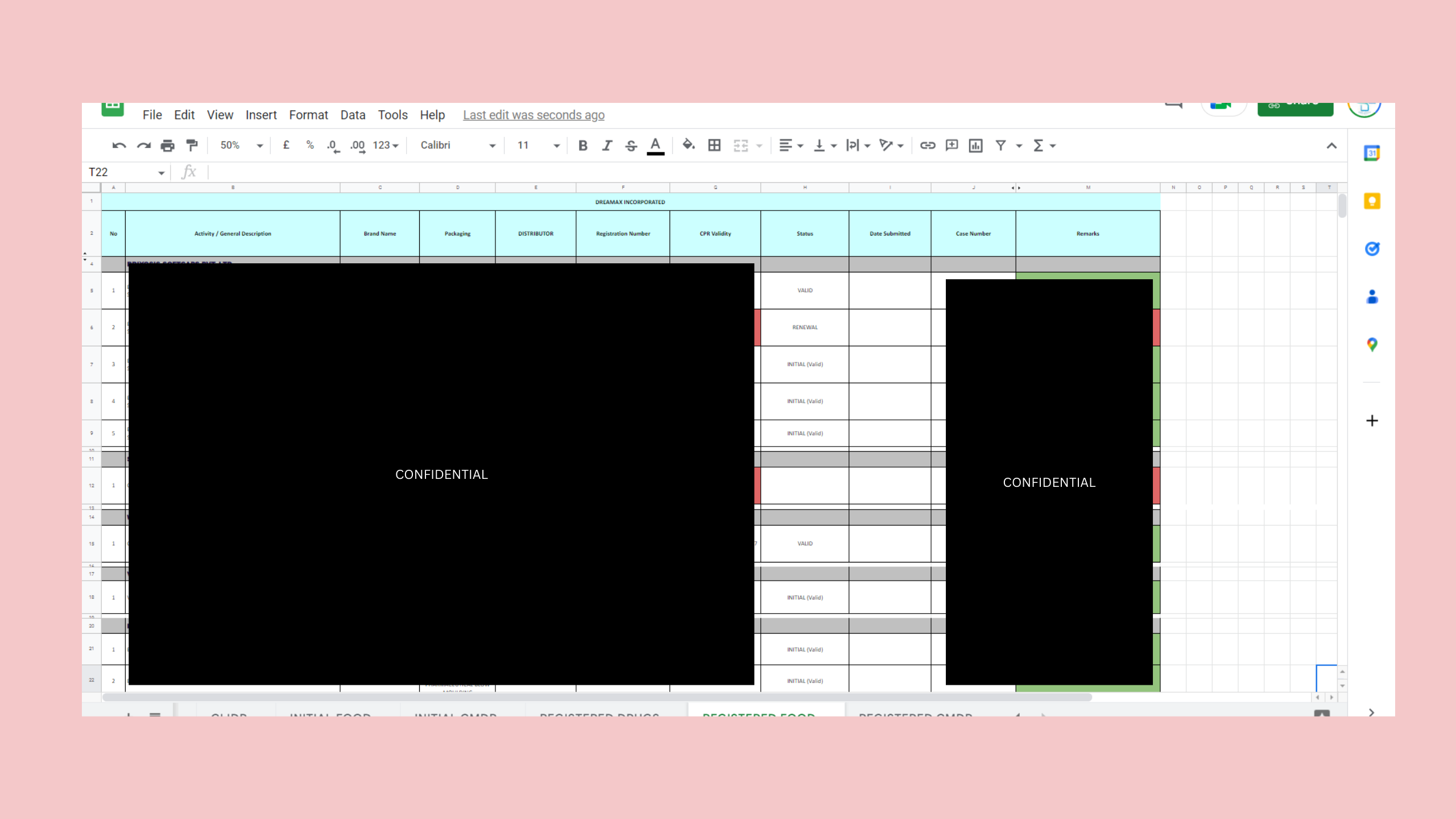Toggle strikethrough formatting
The image size is (1456, 819).
[x=630, y=146]
